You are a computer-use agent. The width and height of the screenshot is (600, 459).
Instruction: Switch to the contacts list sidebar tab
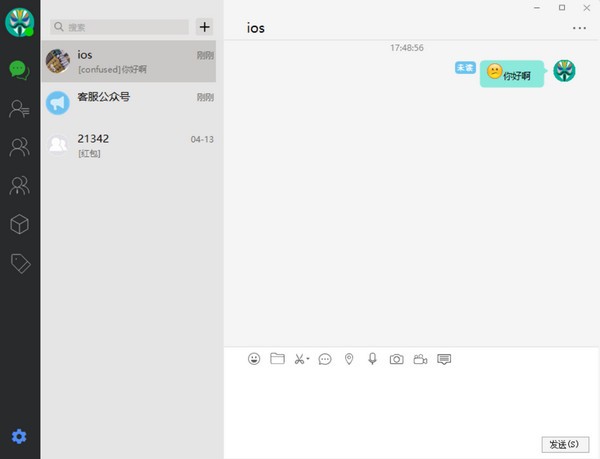[19, 109]
